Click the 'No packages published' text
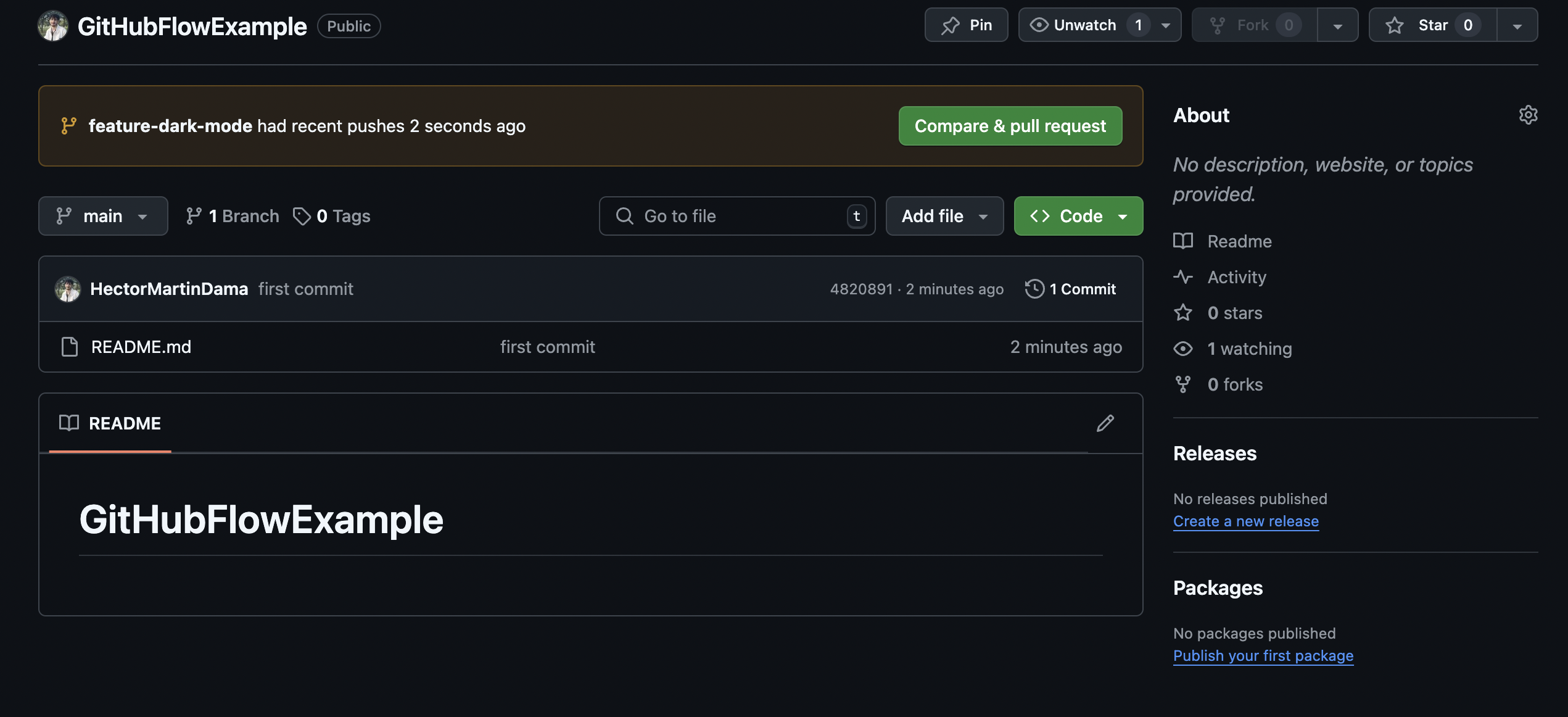Image resolution: width=1568 pixels, height=717 pixels. 1255,633
